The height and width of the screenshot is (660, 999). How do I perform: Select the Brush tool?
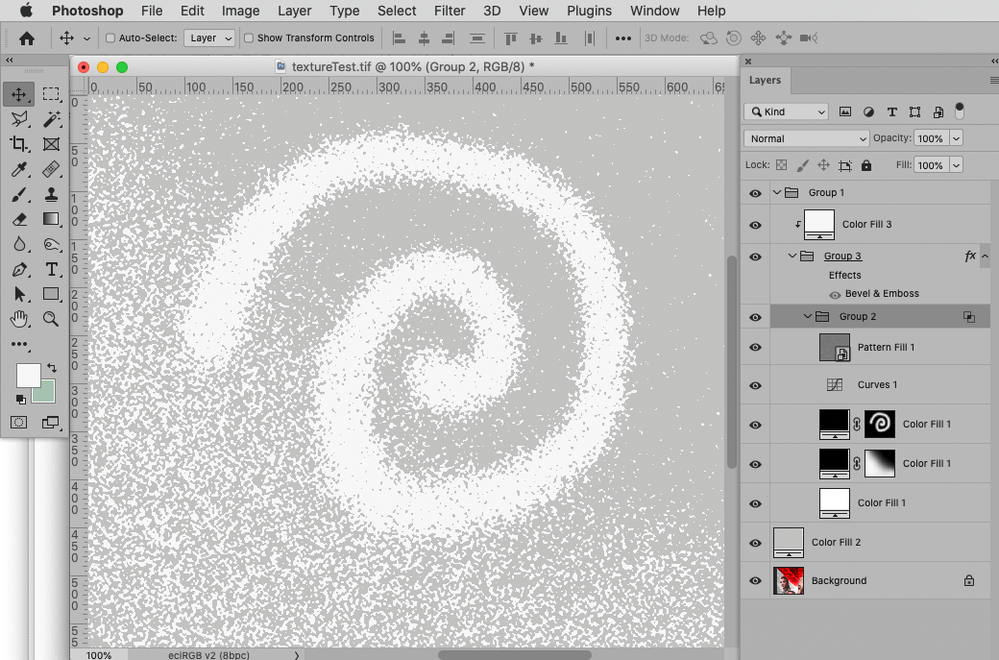coord(18,194)
